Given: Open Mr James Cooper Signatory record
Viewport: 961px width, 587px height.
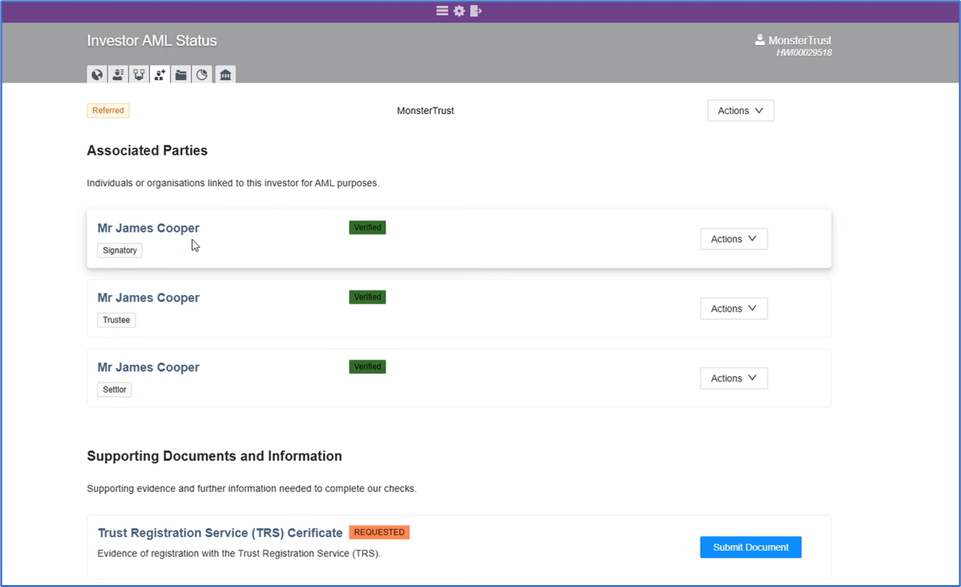Looking at the screenshot, I should [x=148, y=228].
